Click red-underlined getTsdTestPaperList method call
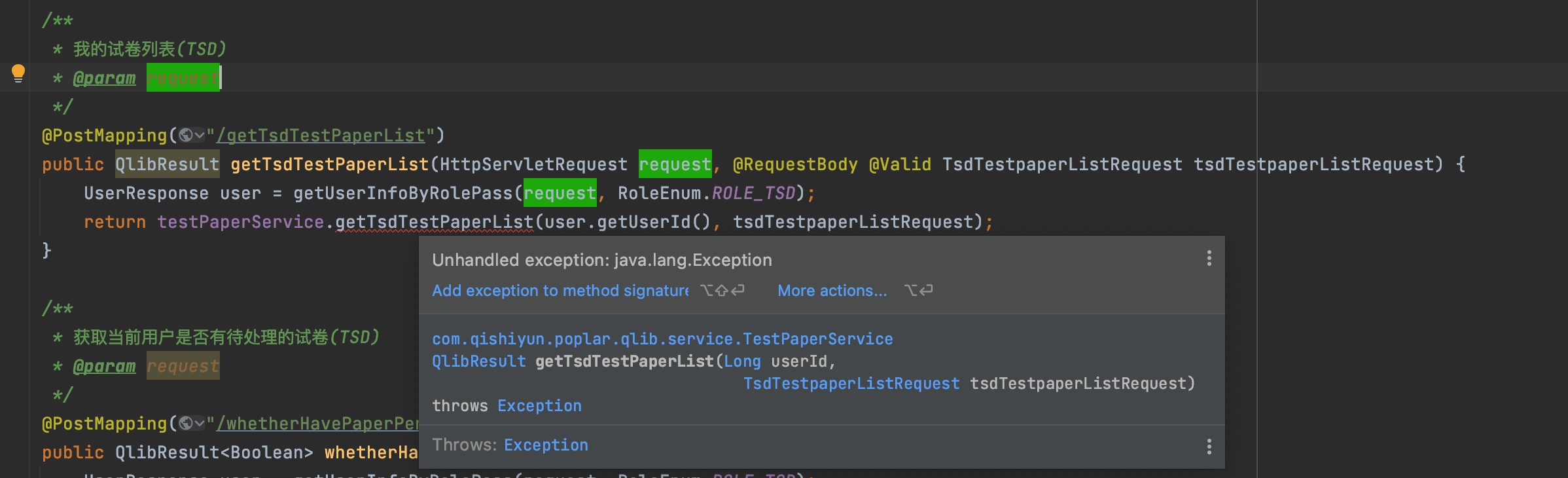This screenshot has height=478, width=1568. [x=434, y=223]
